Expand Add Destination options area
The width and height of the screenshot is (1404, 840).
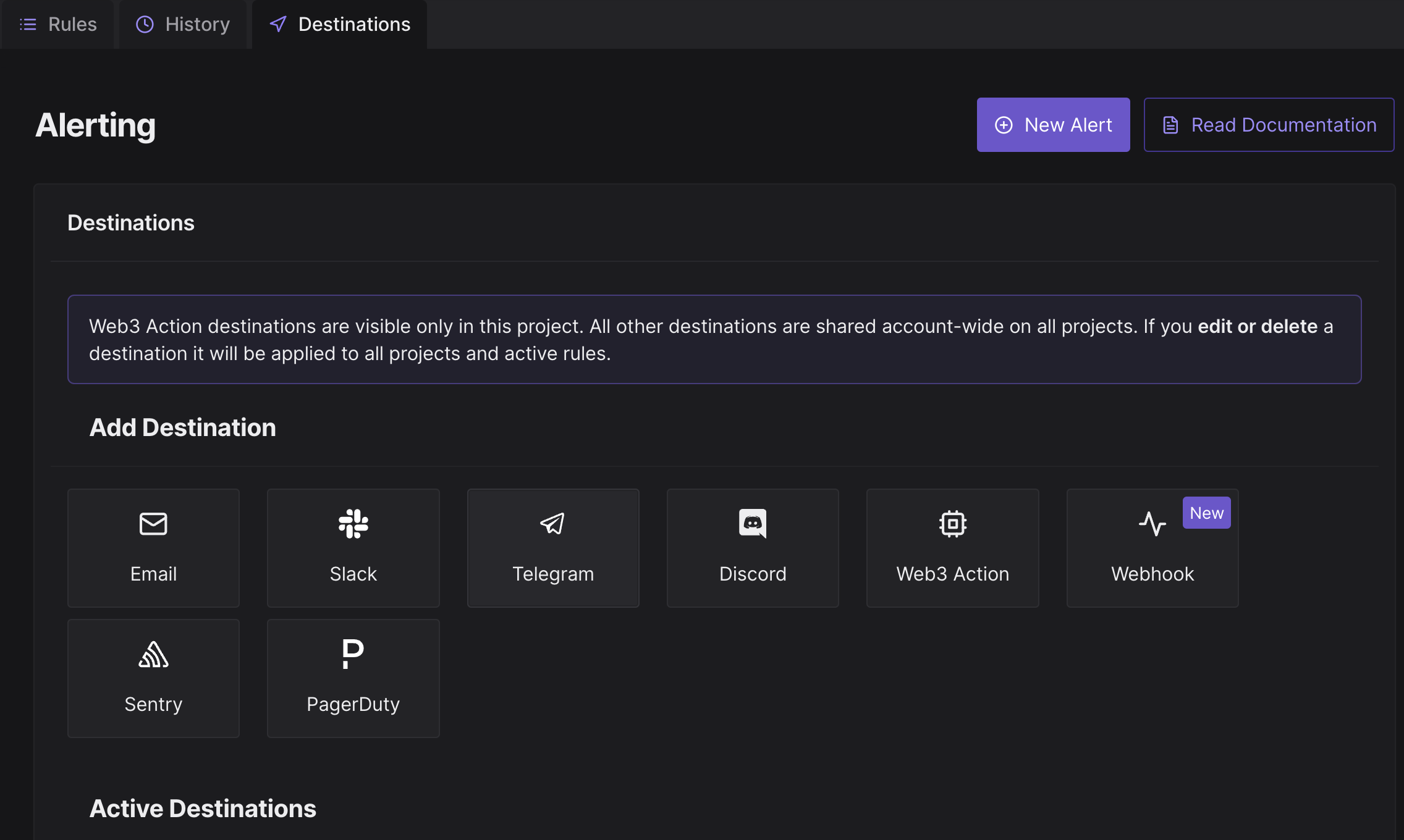[183, 427]
